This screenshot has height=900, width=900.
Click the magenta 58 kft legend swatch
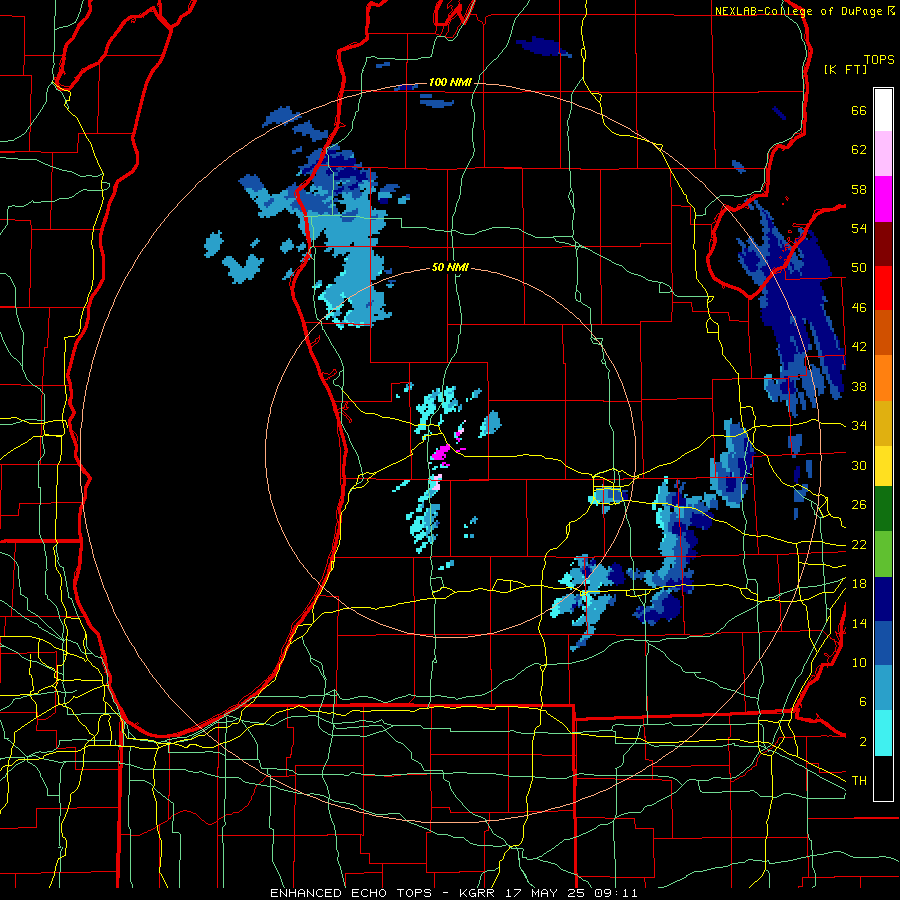883,199
